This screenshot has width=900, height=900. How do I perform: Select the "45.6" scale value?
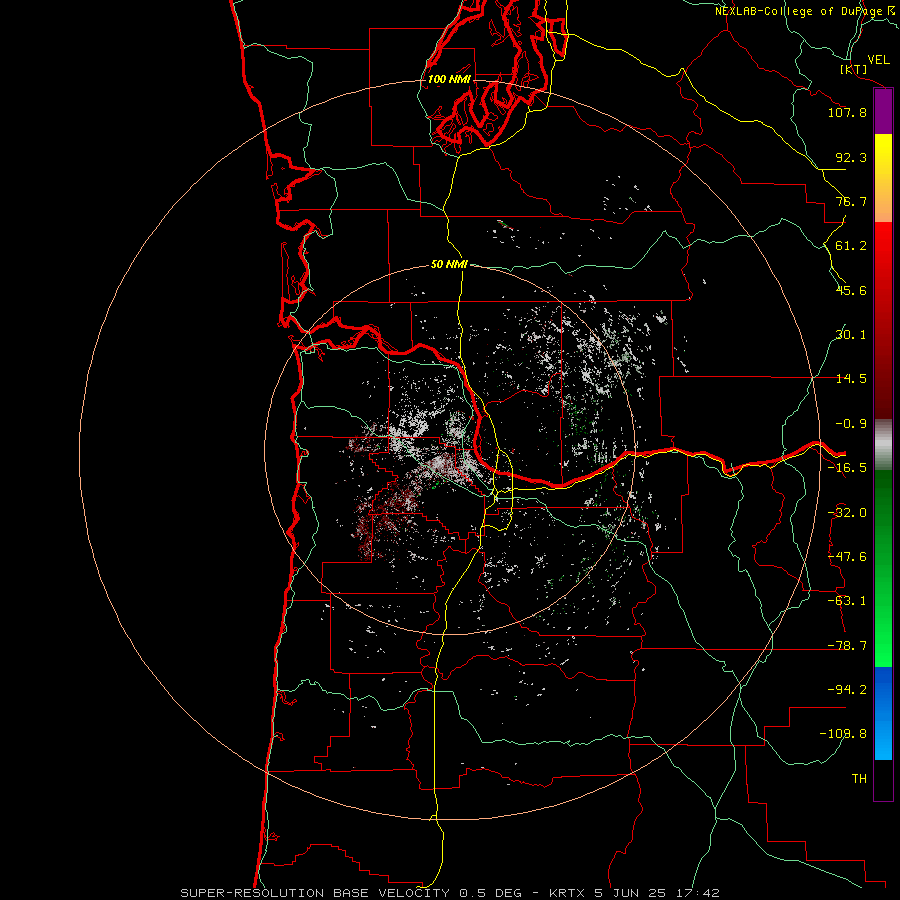click(851, 290)
